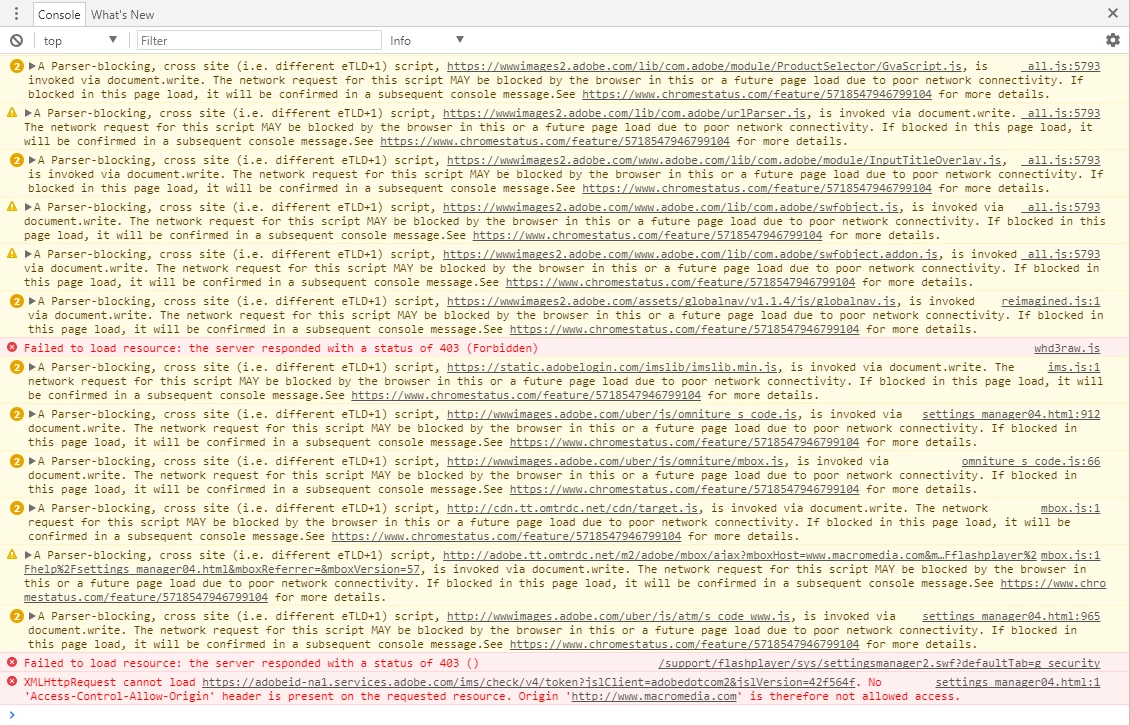Viewport: 1130px width, 725px height.
Task: Click the count badge on omniture/mbox.js warning
Action: tap(17, 461)
